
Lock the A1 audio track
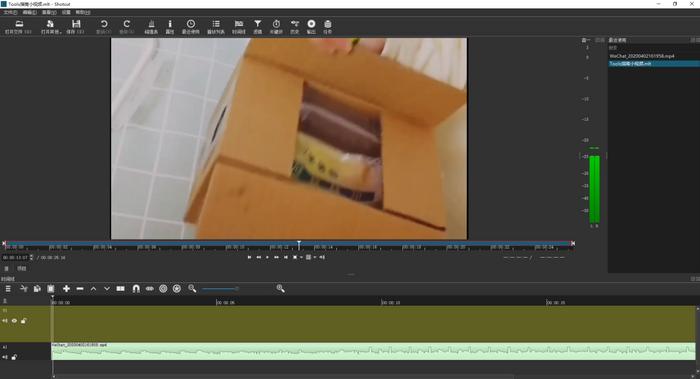click(14, 357)
